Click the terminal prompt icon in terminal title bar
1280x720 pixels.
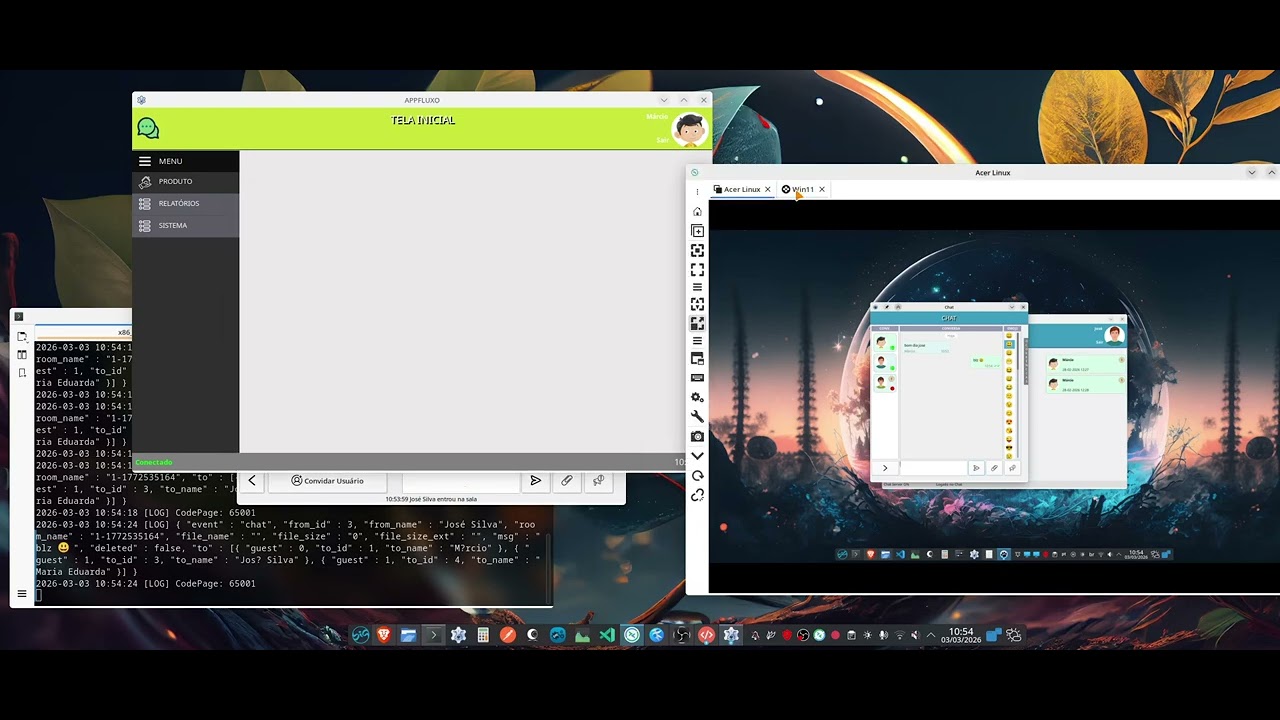[x=18, y=317]
